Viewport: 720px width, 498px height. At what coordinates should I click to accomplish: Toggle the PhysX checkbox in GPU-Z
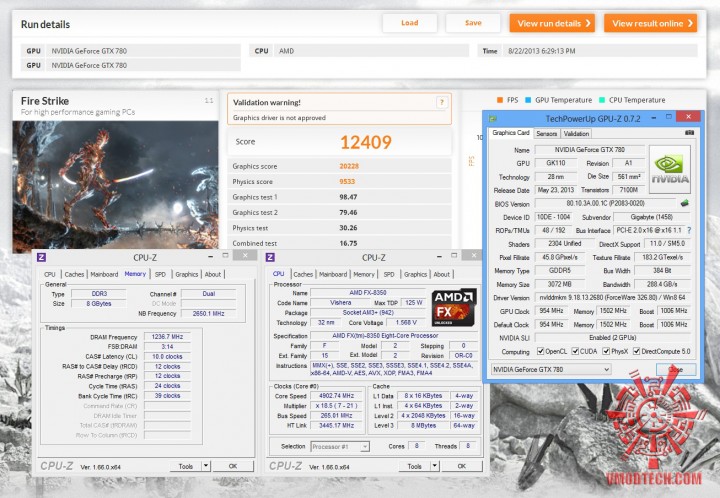point(606,351)
